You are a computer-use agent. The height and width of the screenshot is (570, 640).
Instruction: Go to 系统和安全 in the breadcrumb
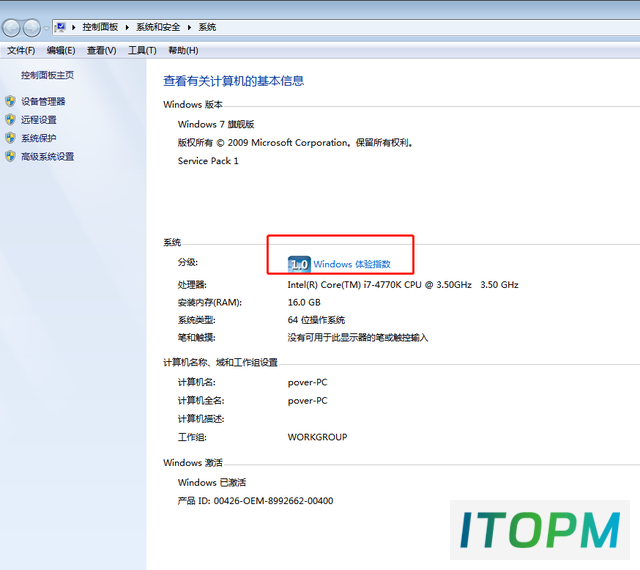pyautogui.click(x=158, y=27)
